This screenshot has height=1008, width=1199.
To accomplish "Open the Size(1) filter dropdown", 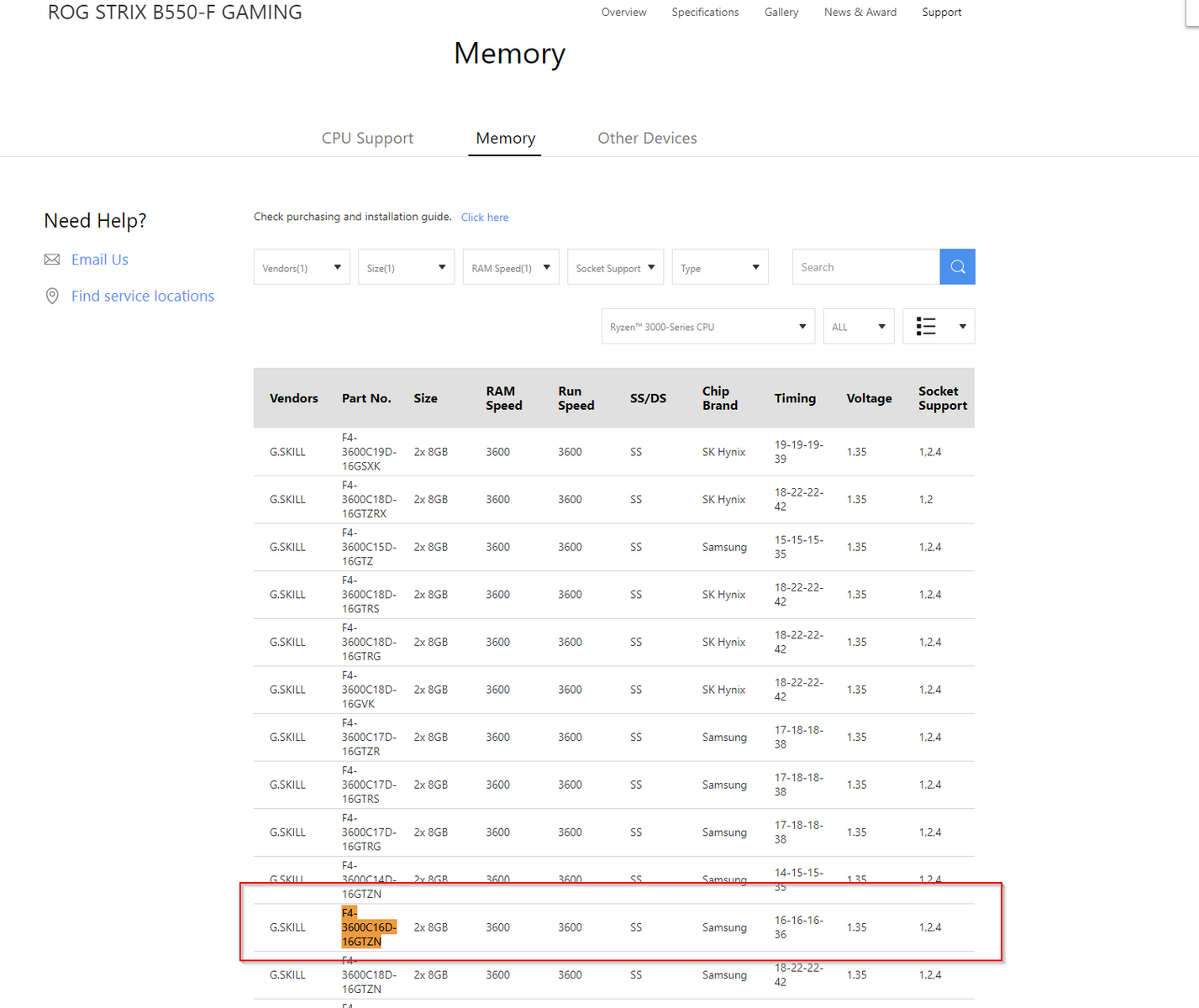I will pos(406,267).
